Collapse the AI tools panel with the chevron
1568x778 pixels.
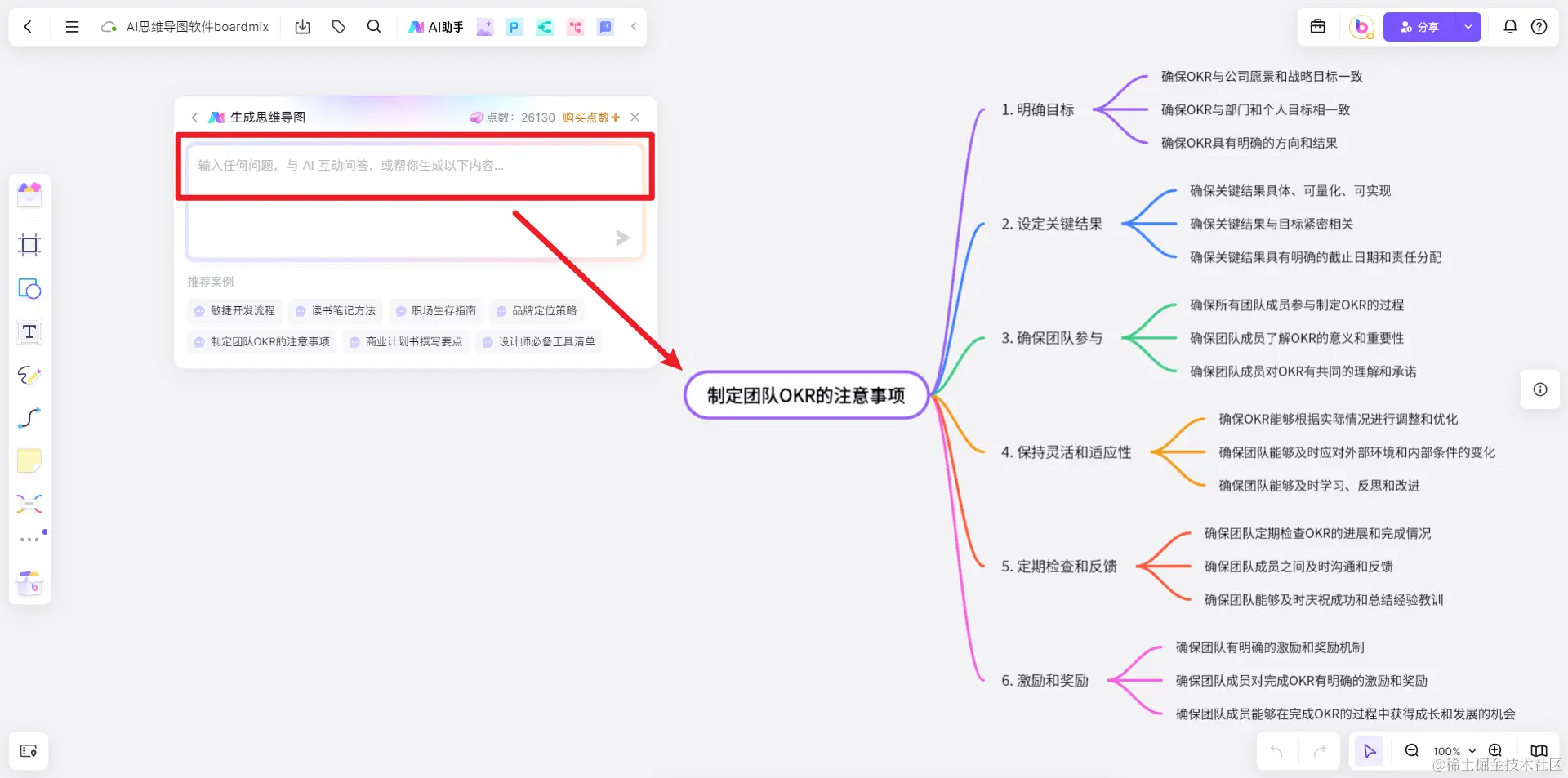634,26
